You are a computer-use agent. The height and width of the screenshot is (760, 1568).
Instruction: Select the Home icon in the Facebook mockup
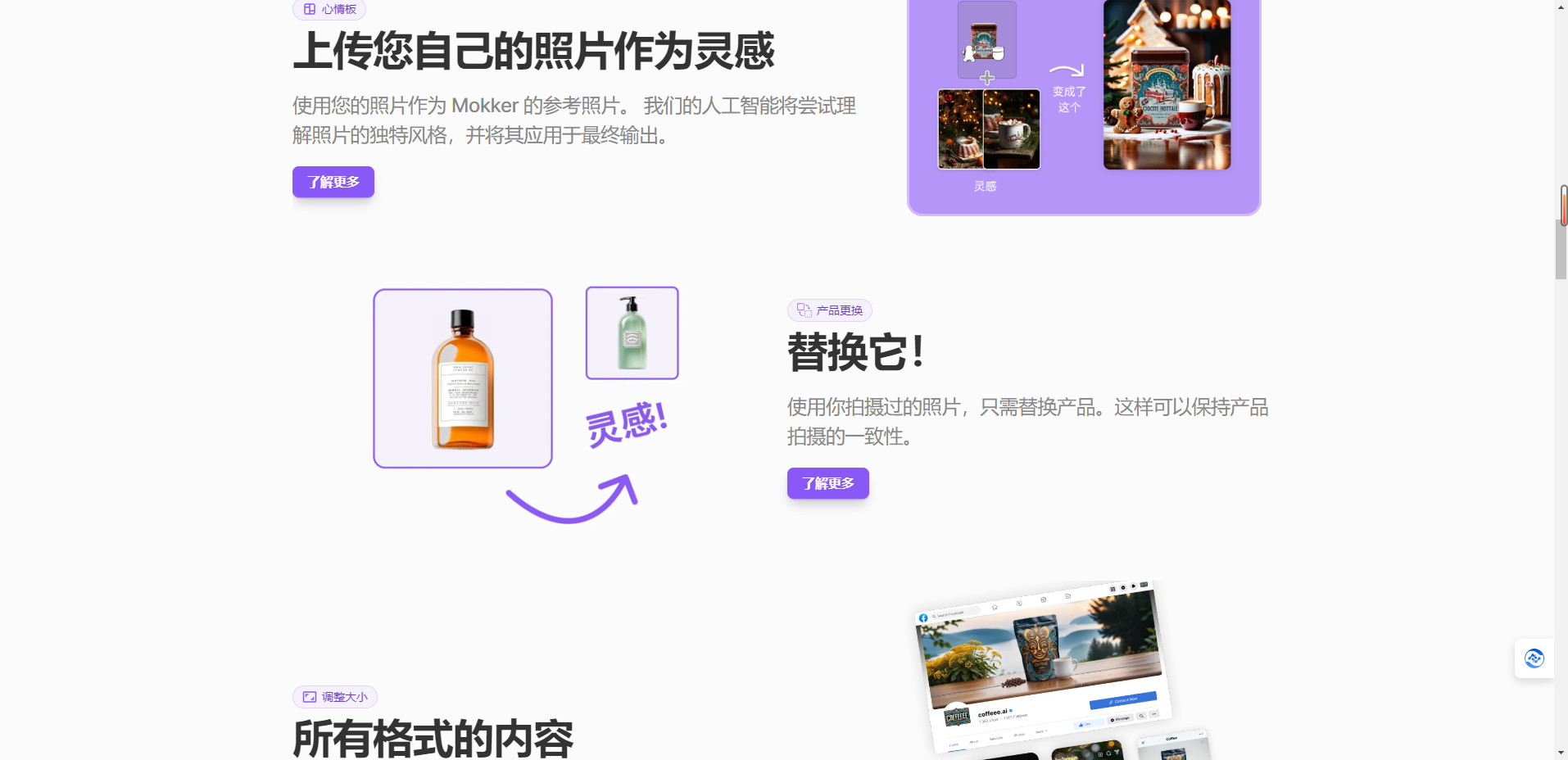pyautogui.click(x=995, y=607)
